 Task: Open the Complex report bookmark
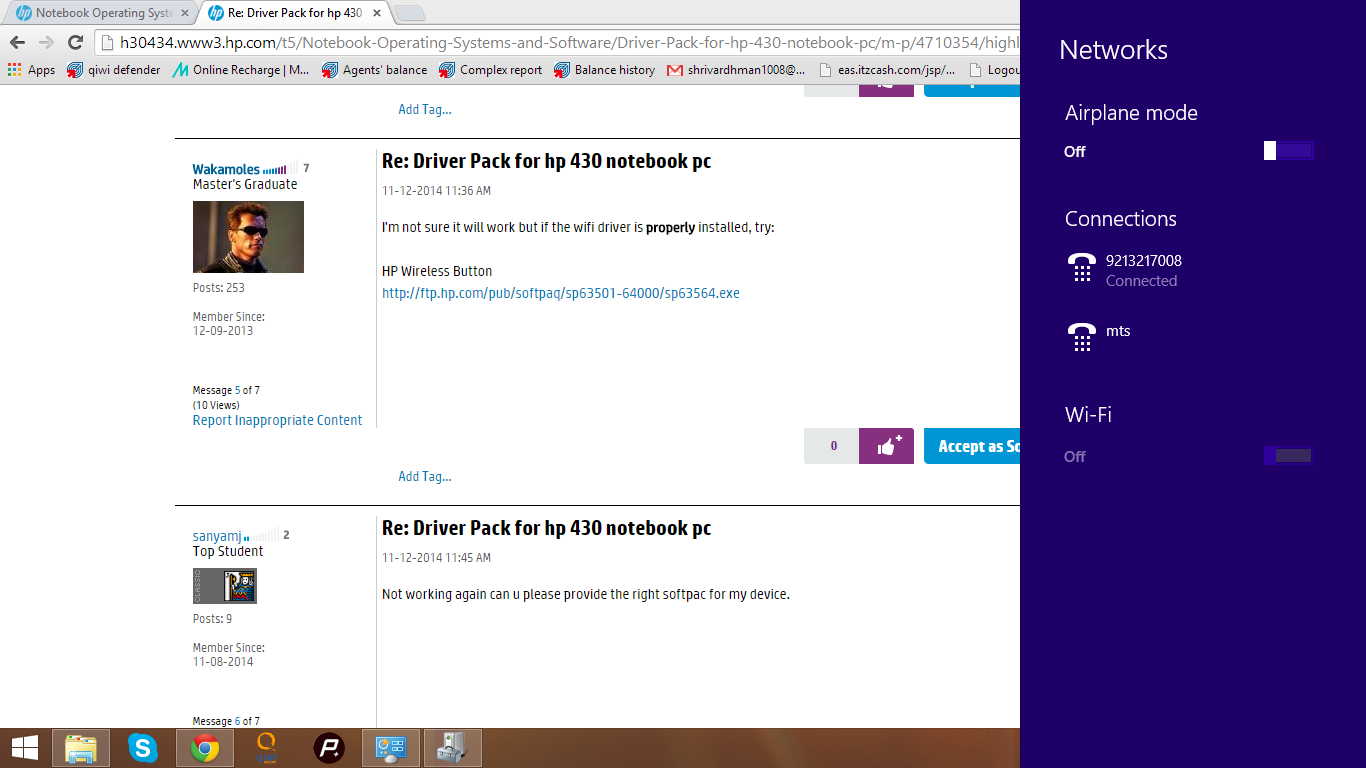click(x=491, y=70)
